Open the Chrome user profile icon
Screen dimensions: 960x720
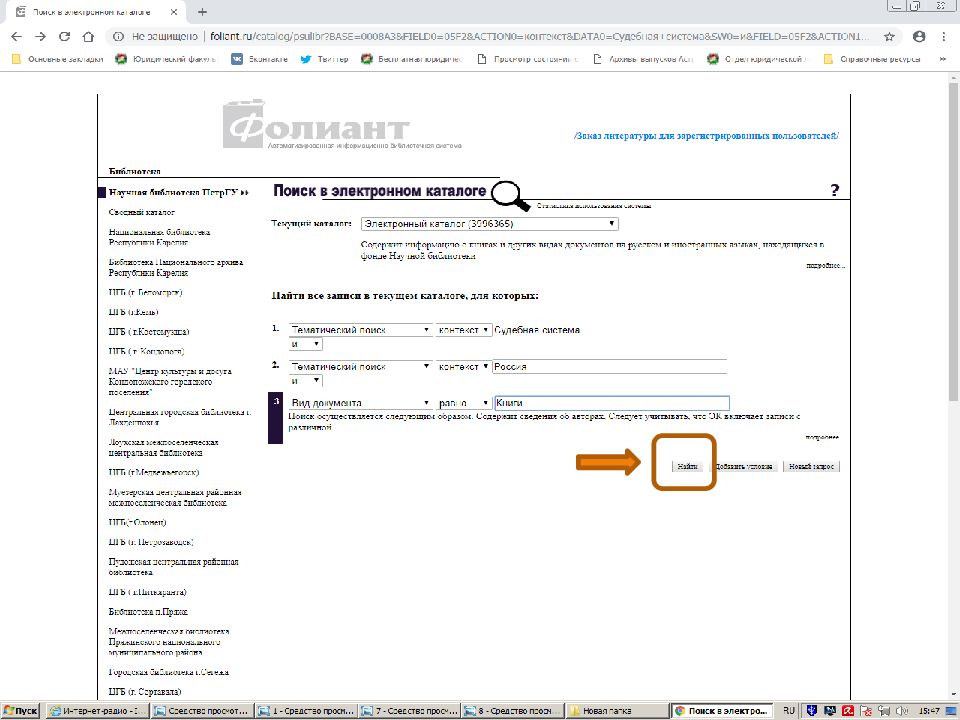point(918,36)
